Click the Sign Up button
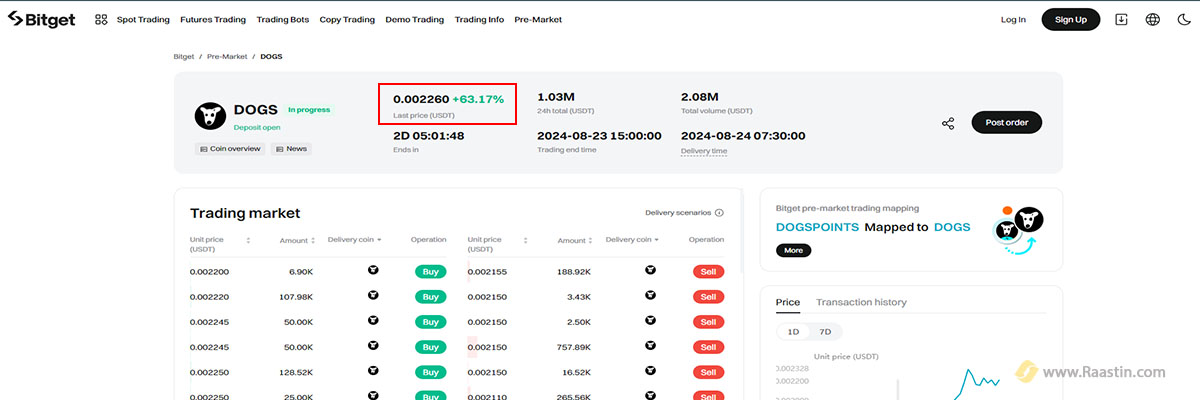 tap(1071, 19)
